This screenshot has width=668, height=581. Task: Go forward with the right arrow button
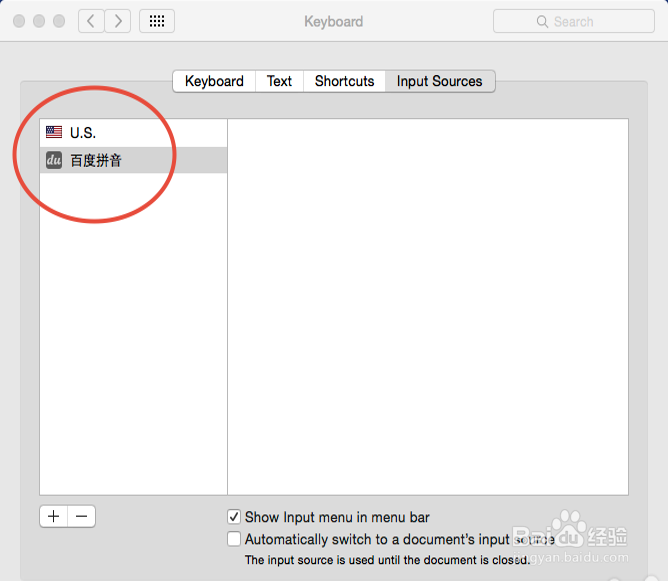click(118, 21)
